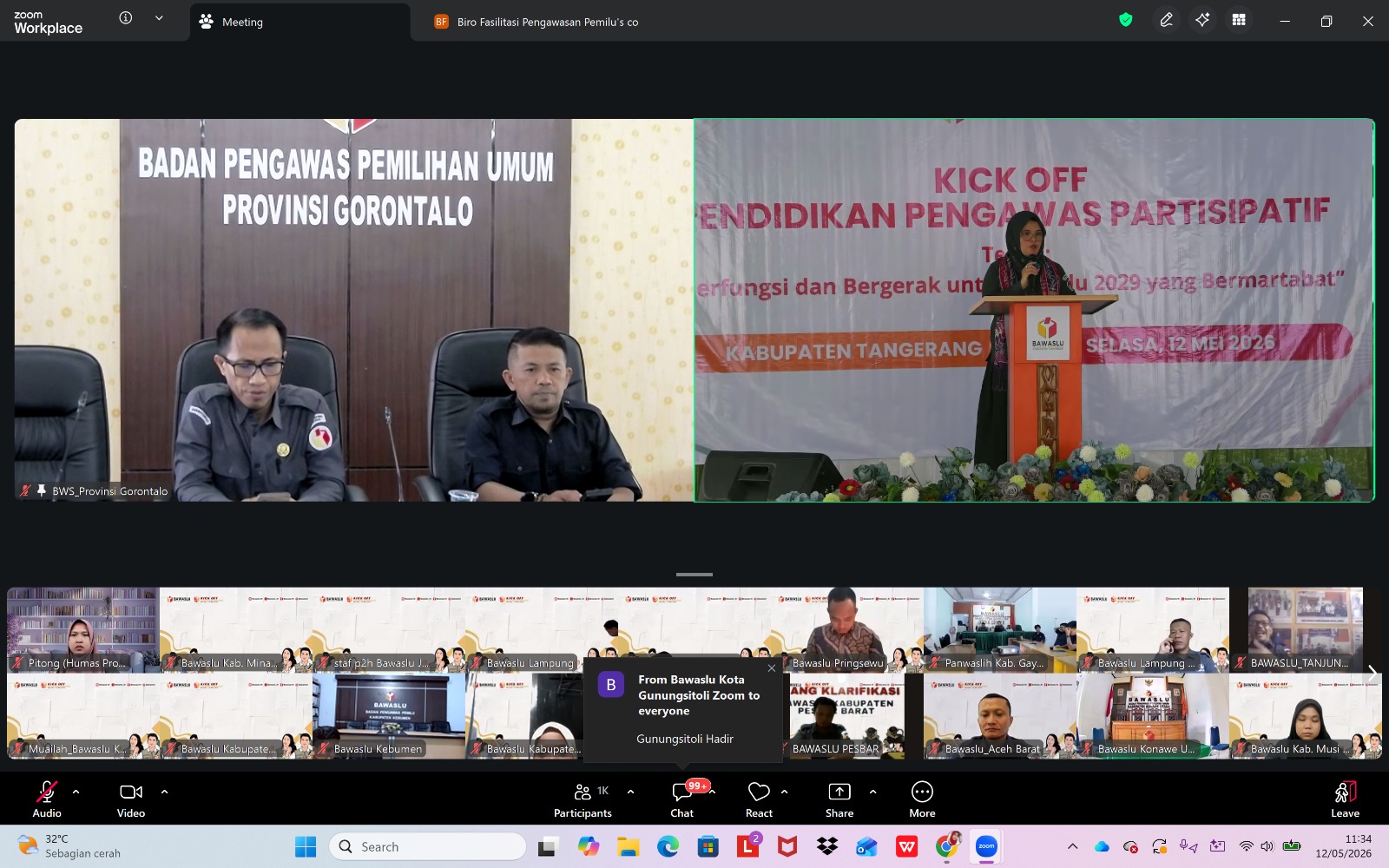Screen dimensions: 1389x868
Task: Select the Bawaslu Kebumen thumbnail
Action: [389, 717]
